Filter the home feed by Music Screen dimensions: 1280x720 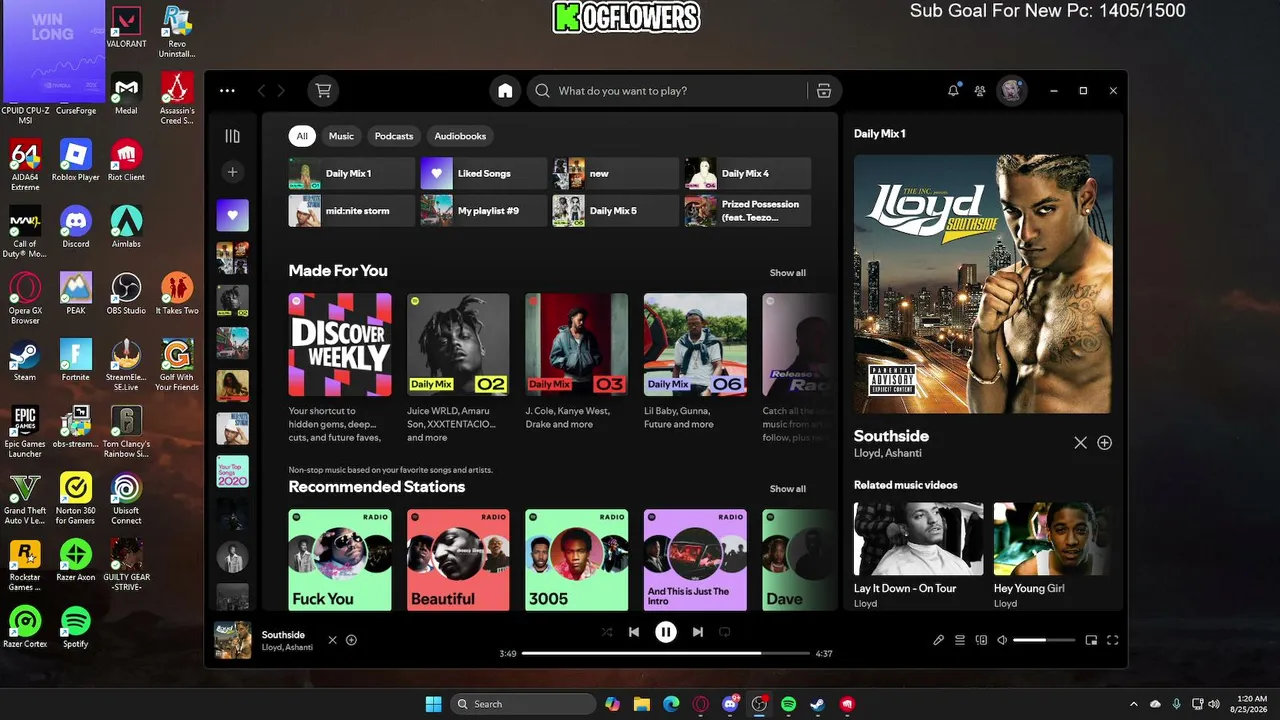pos(341,136)
